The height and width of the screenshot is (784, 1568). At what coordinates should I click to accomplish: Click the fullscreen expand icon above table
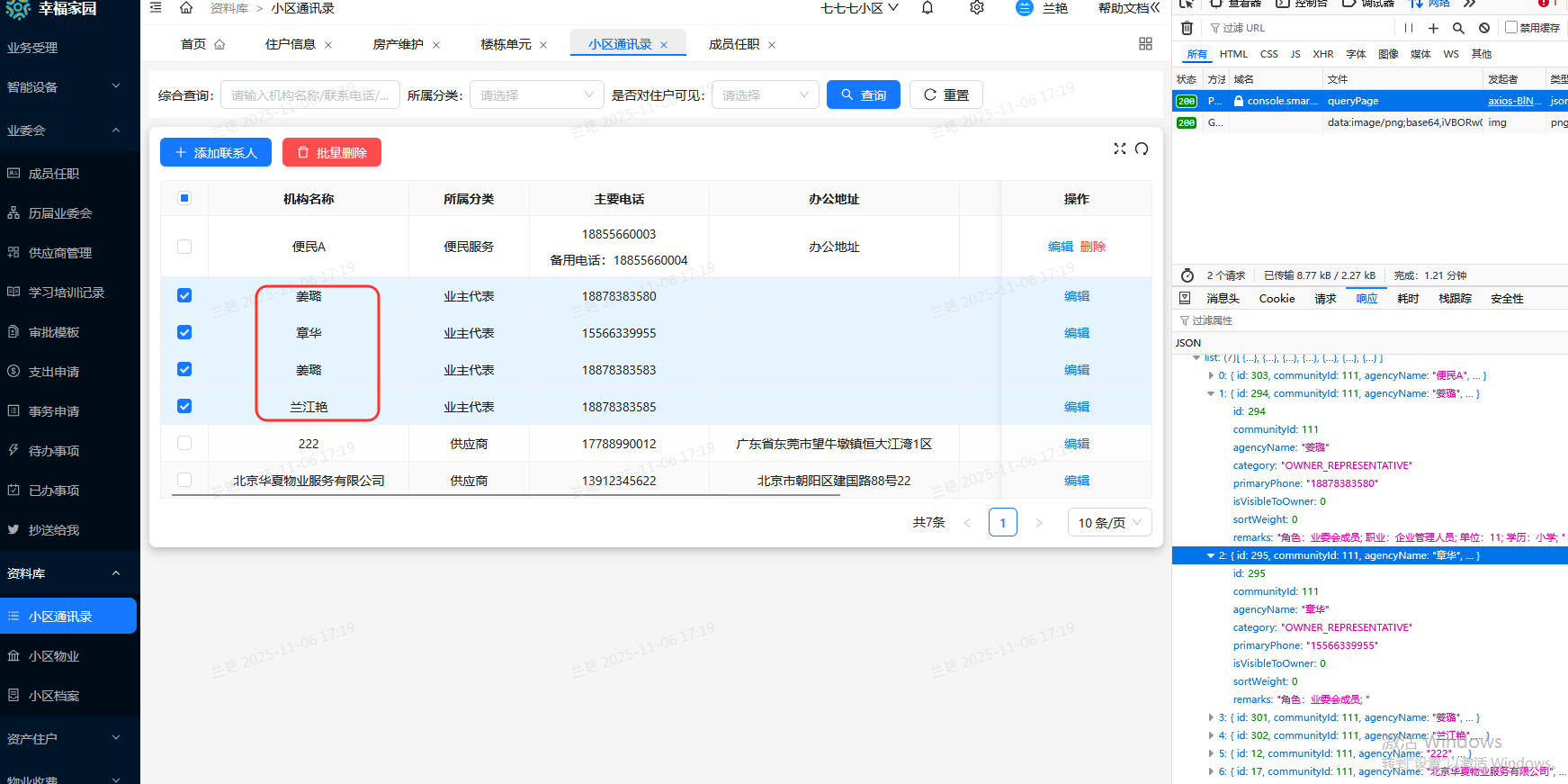1120,149
